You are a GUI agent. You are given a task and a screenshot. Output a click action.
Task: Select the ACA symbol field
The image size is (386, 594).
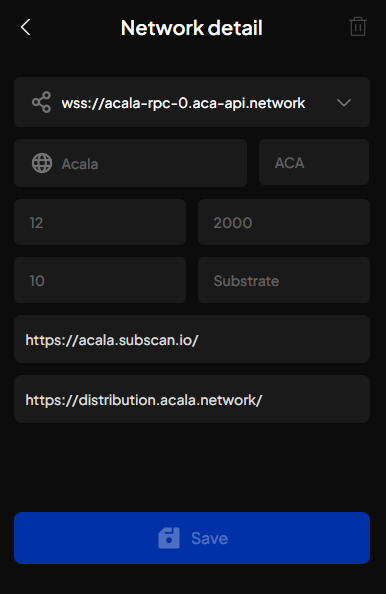point(314,162)
